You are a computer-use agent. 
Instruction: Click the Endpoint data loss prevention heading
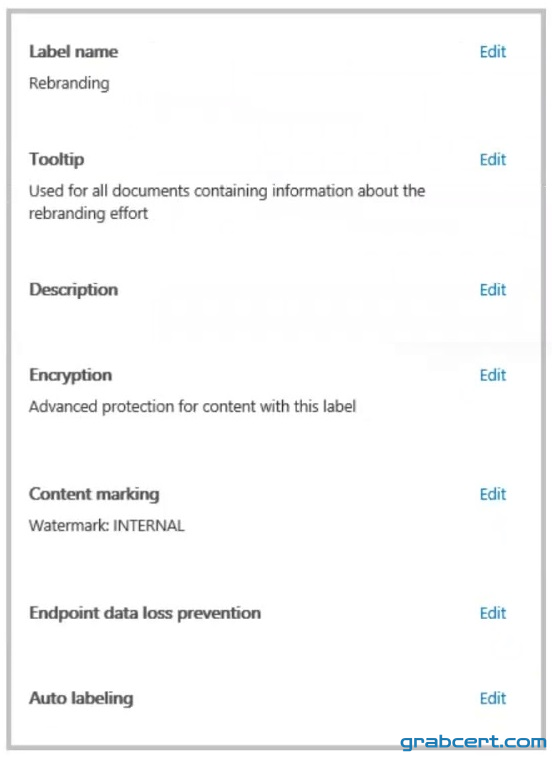(x=145, y=613)
